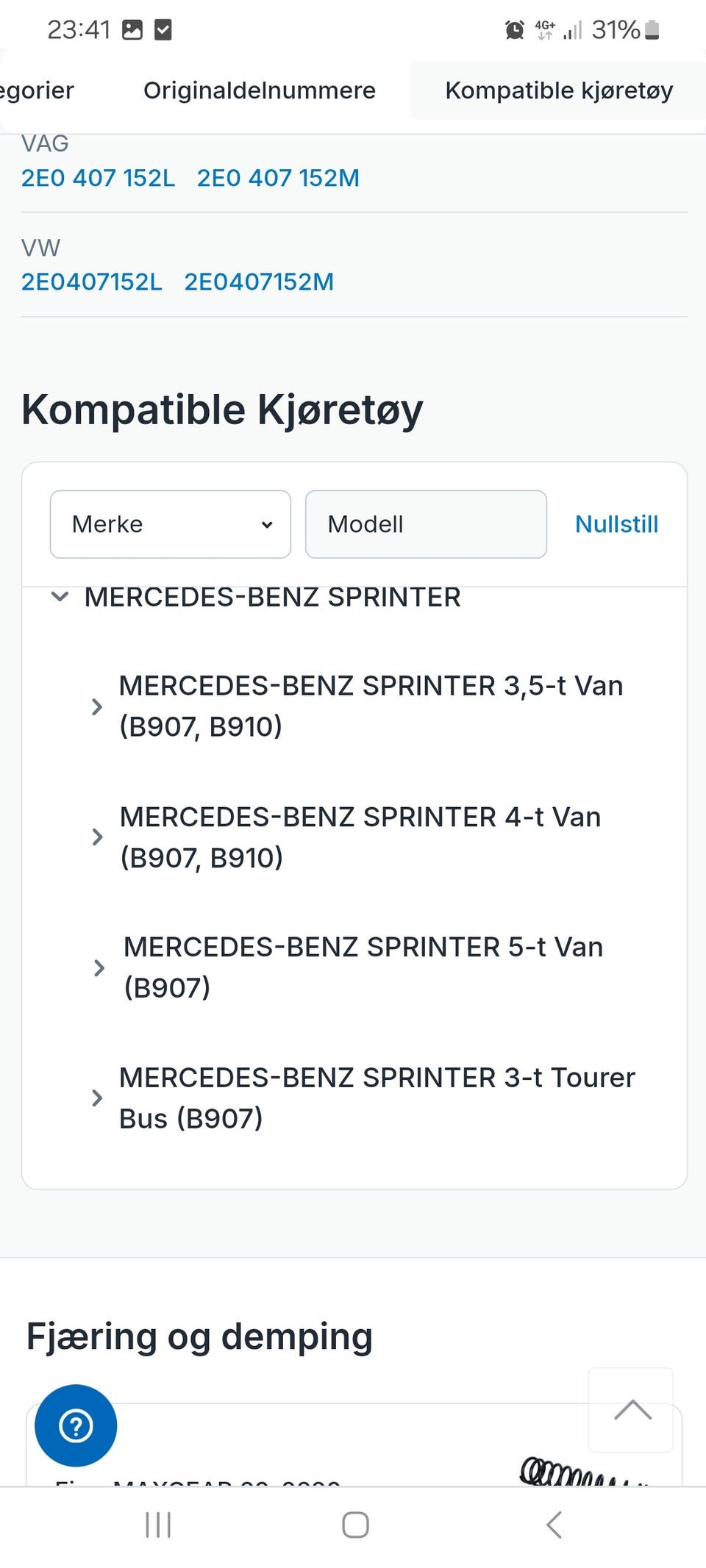
Task: Open the Merke dropdown
Action: tap(170, 523)
